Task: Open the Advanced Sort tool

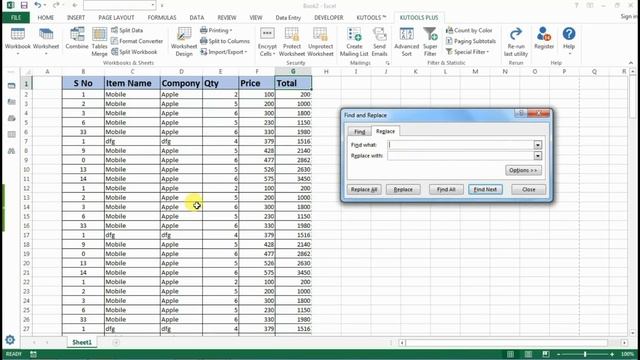Action: tap(407, 41)
